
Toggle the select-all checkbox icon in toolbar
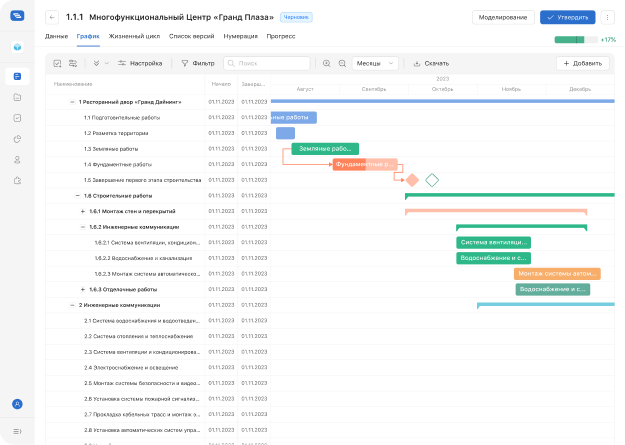pyautogui.click(x=58, y=63)
